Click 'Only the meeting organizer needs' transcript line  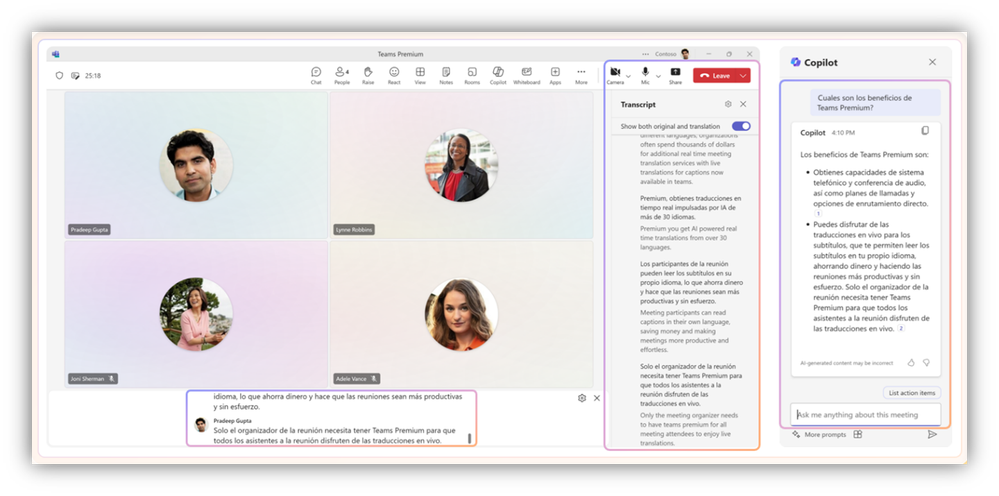point(689,429)
